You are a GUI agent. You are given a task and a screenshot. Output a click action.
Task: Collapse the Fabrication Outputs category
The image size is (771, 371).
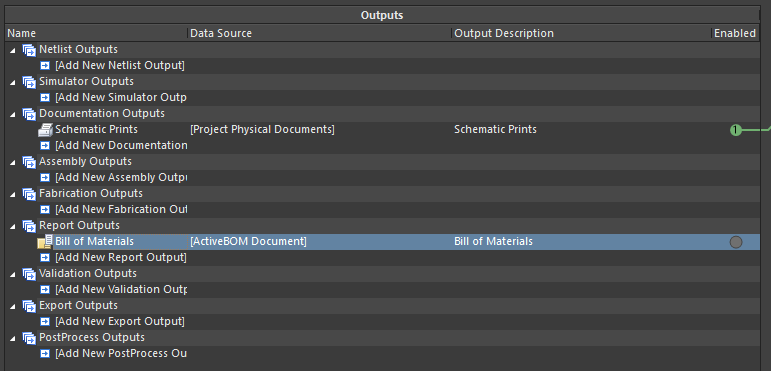click(13, 194)
